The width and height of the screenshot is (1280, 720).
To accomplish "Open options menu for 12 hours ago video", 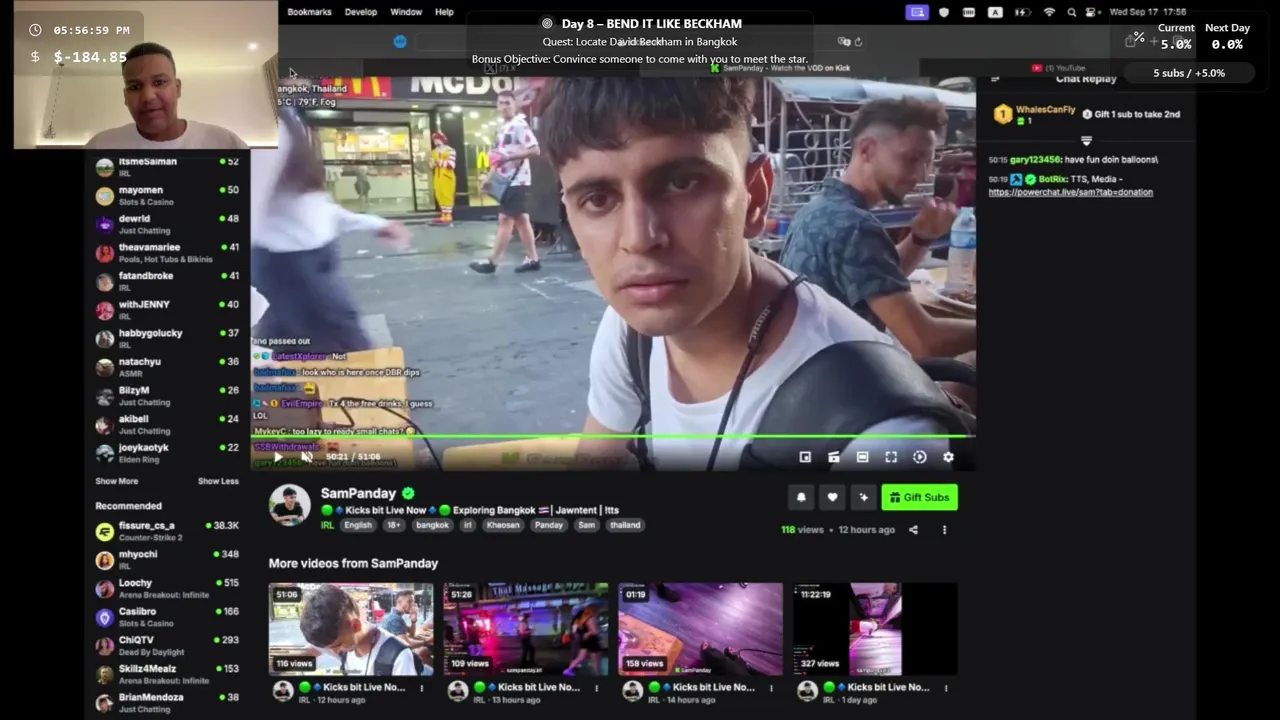I will point(421,688).
